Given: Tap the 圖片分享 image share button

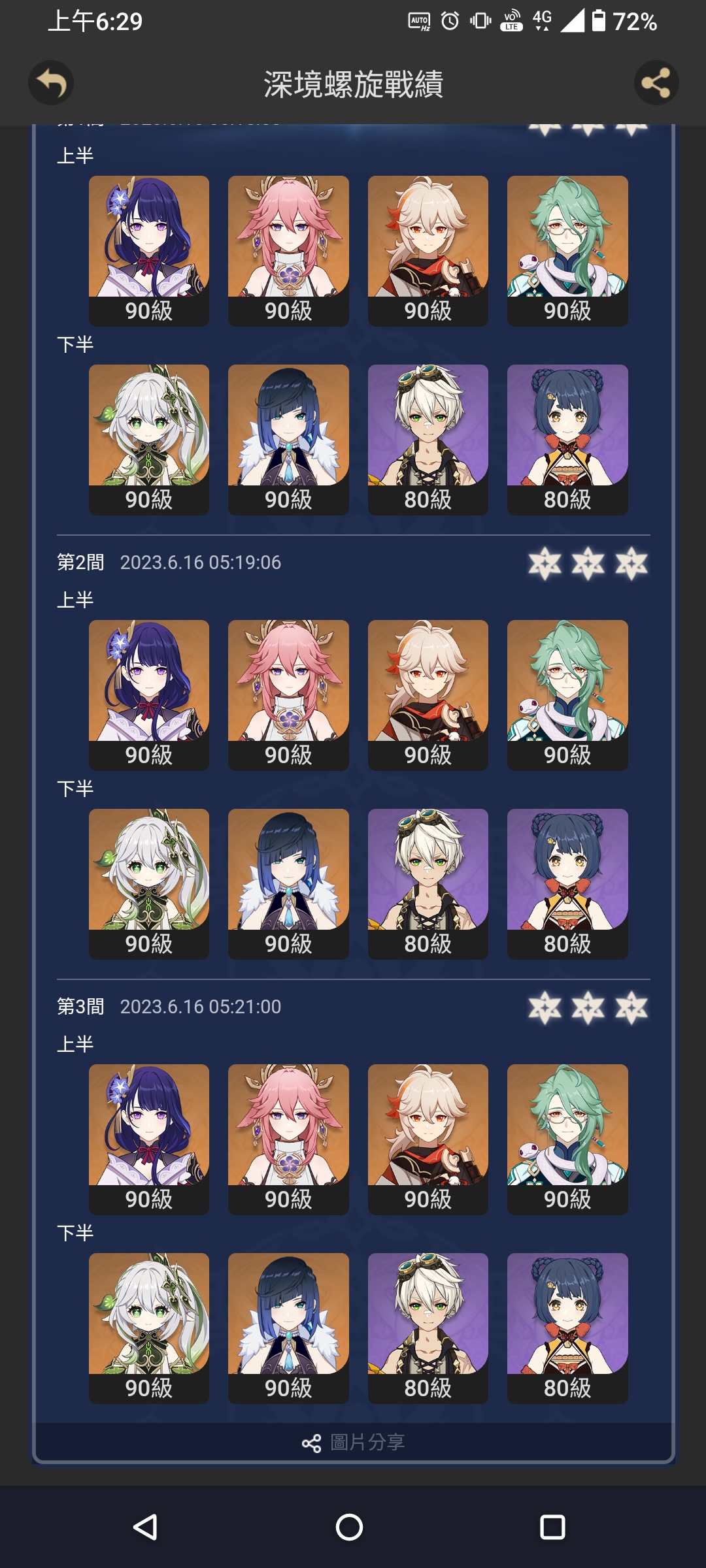Looking at the screenshot, I should [354, 1442].
